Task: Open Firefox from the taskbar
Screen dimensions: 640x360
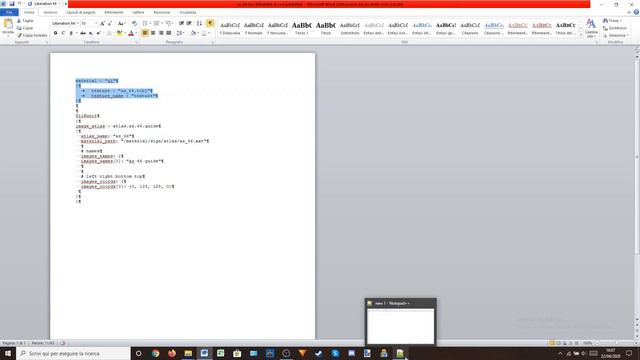Action: click(172, 353)
